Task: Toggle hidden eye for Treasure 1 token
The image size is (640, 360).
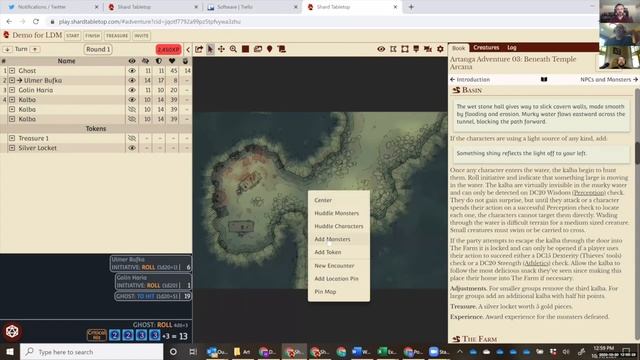Action: coord(132,138)
